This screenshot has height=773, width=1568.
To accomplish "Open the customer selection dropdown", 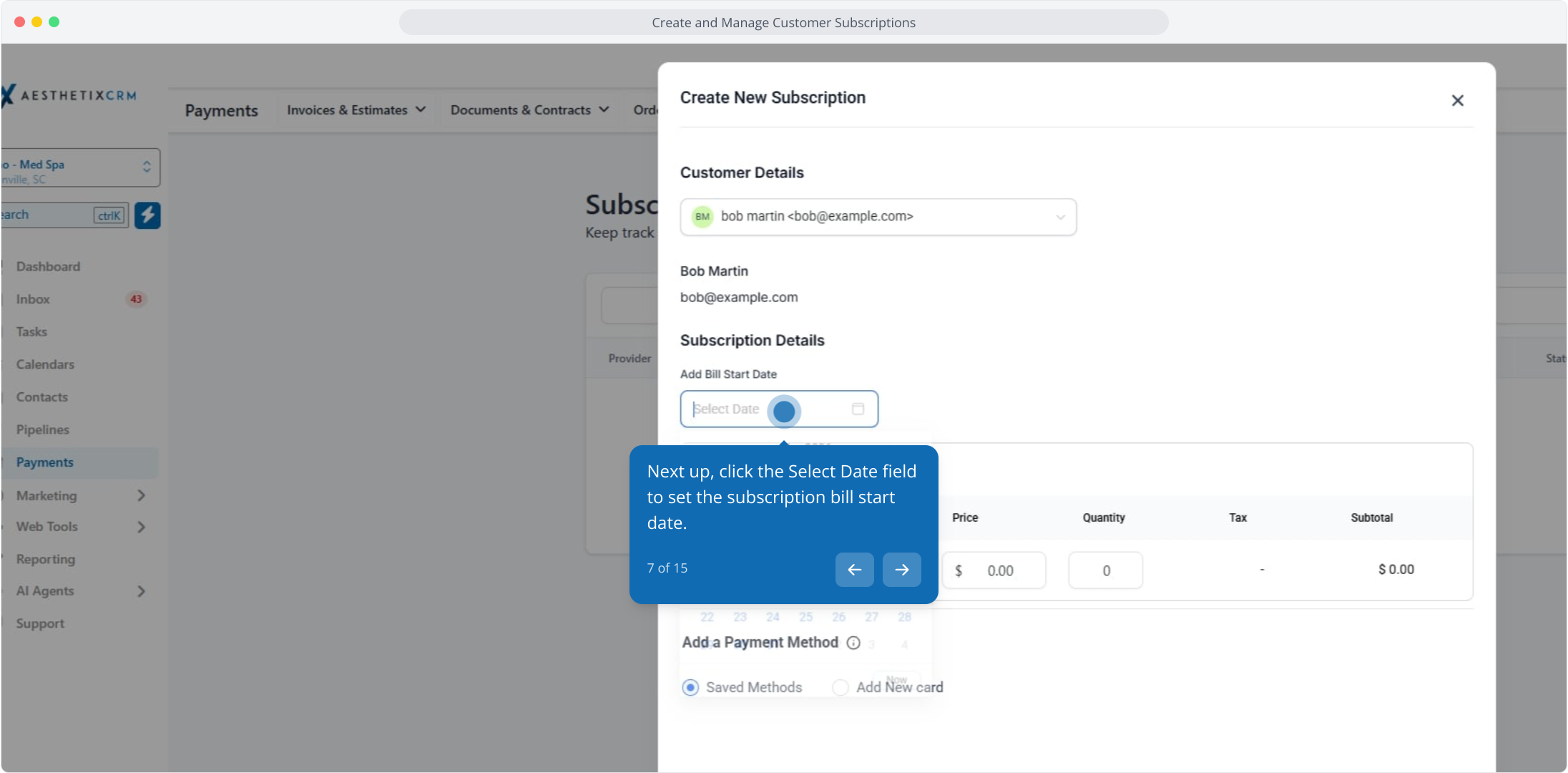I will coord(1059,217).
